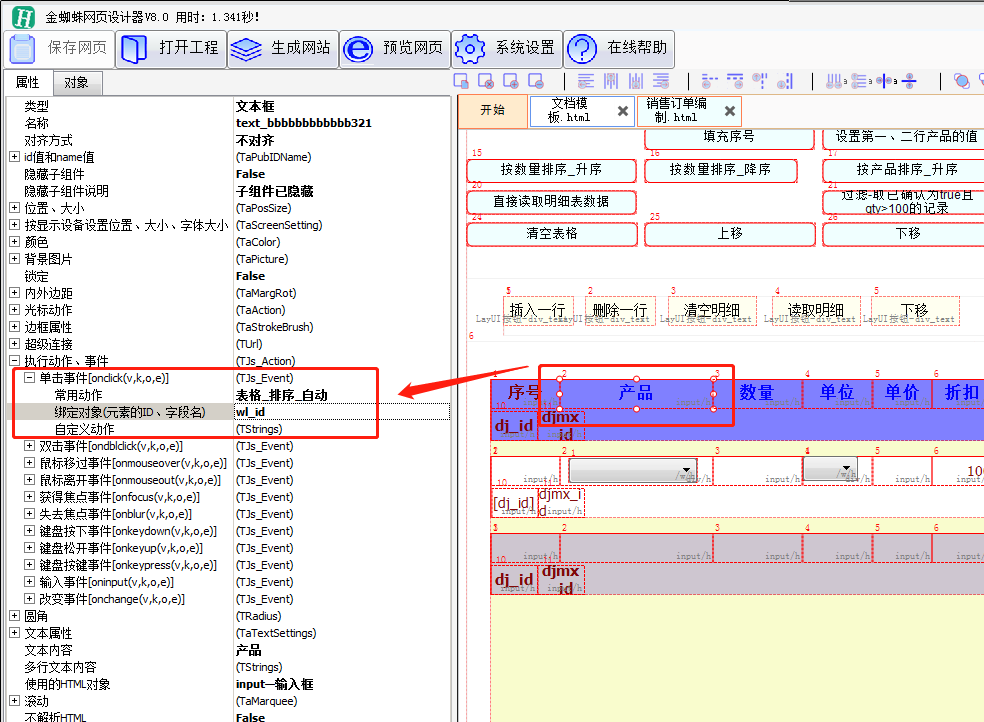Generate the website with 生成网站
This screenshot has width=984, height=722.
pos(282,48)
